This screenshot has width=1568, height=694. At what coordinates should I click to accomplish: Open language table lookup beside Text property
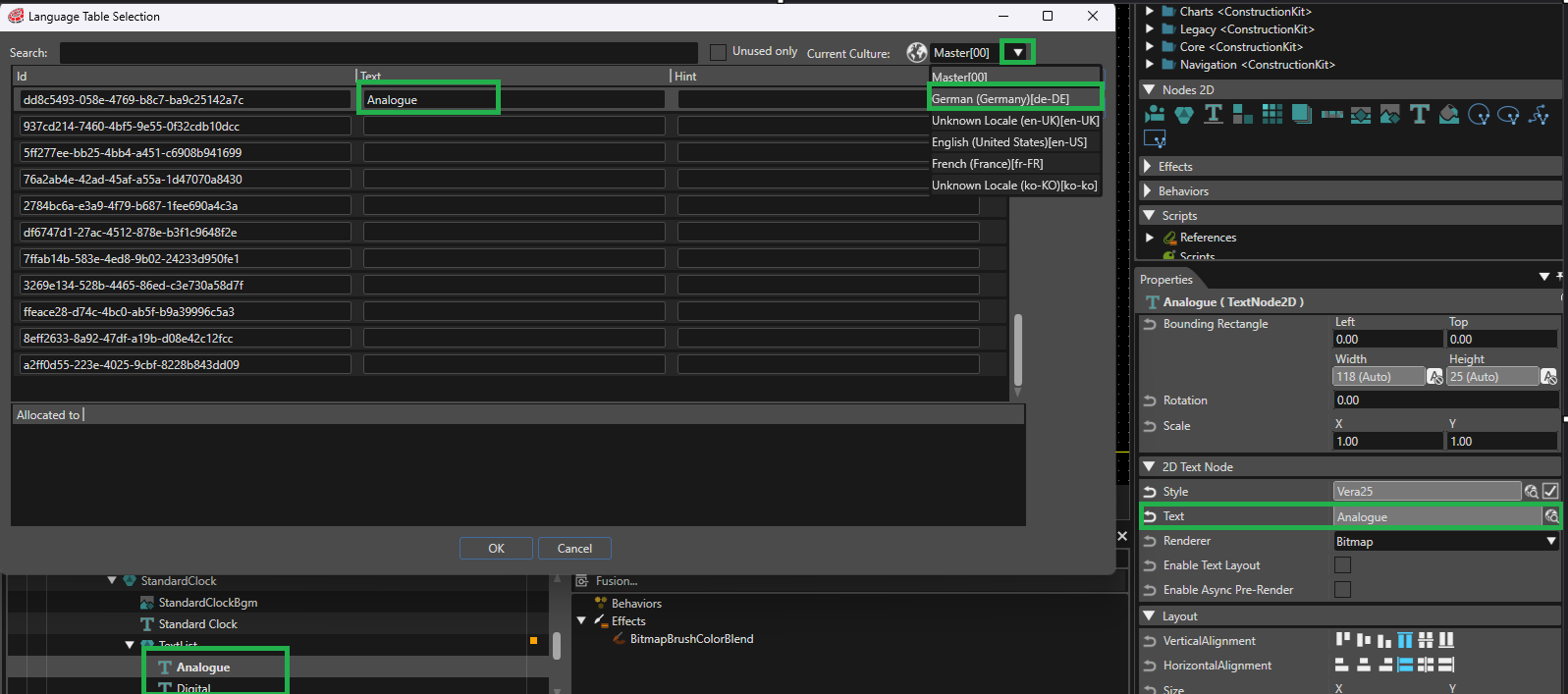pyautogui.click(x=1551, y=516)
